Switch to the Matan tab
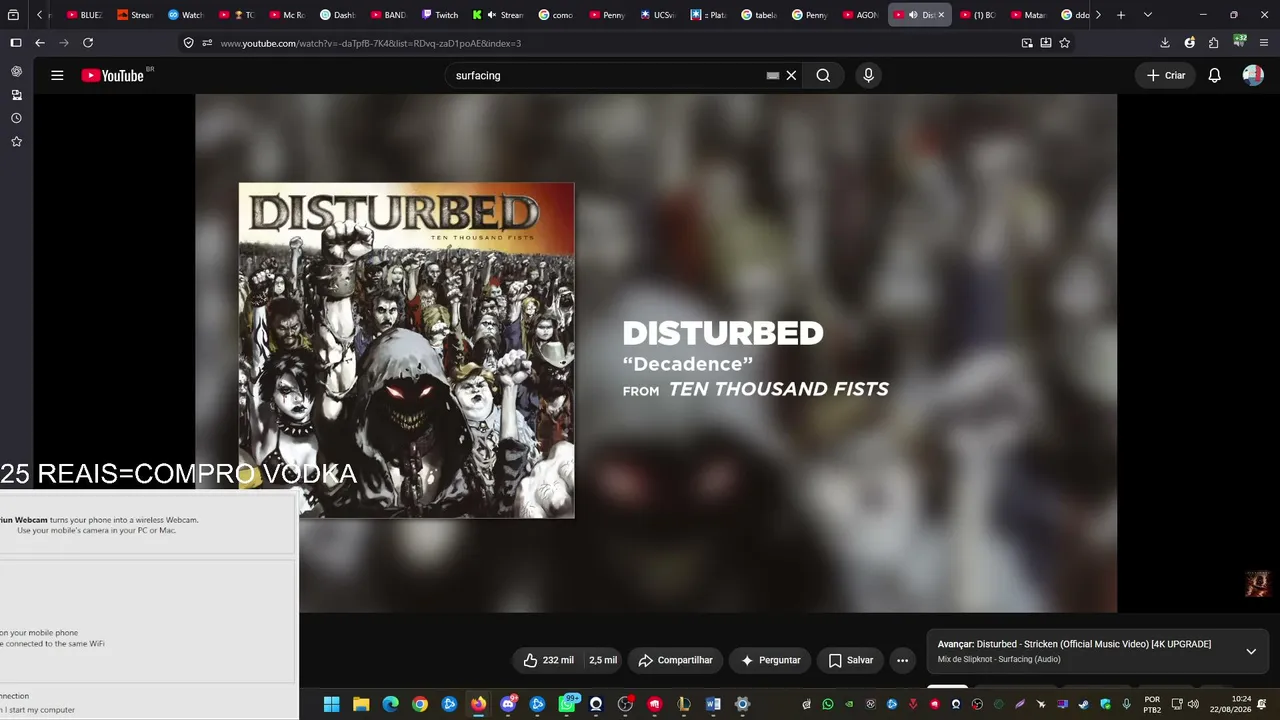Viewport: 1280px width, 720px height. [1028, 15]
